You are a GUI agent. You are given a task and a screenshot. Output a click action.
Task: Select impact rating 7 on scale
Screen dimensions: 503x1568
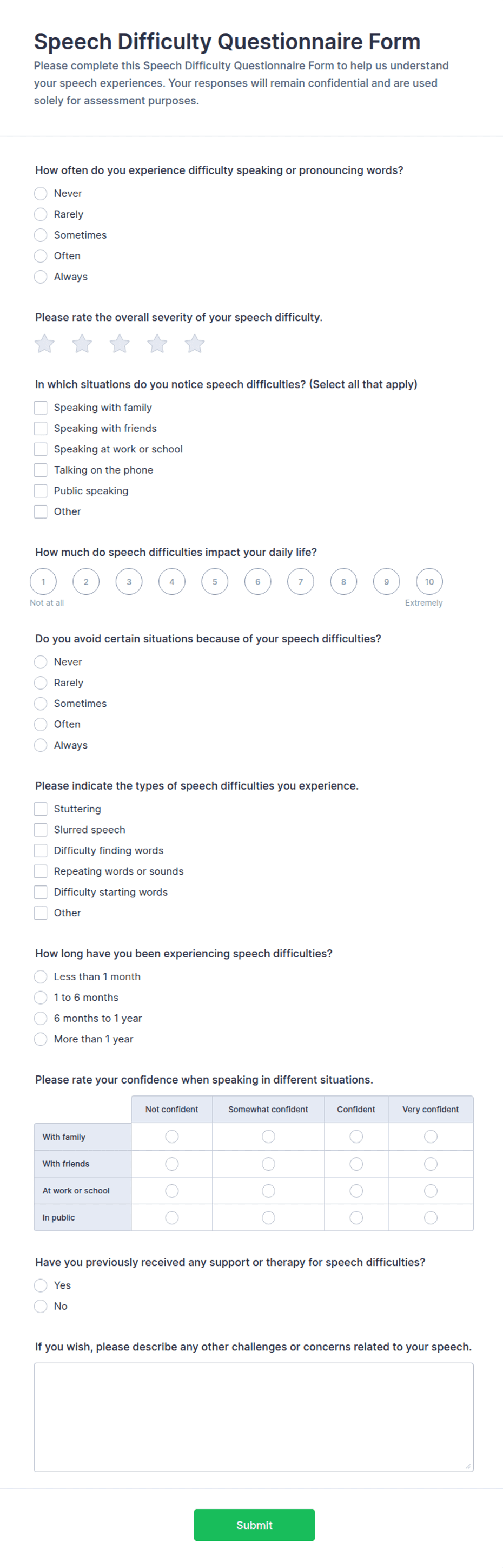[x=301, y=581]
